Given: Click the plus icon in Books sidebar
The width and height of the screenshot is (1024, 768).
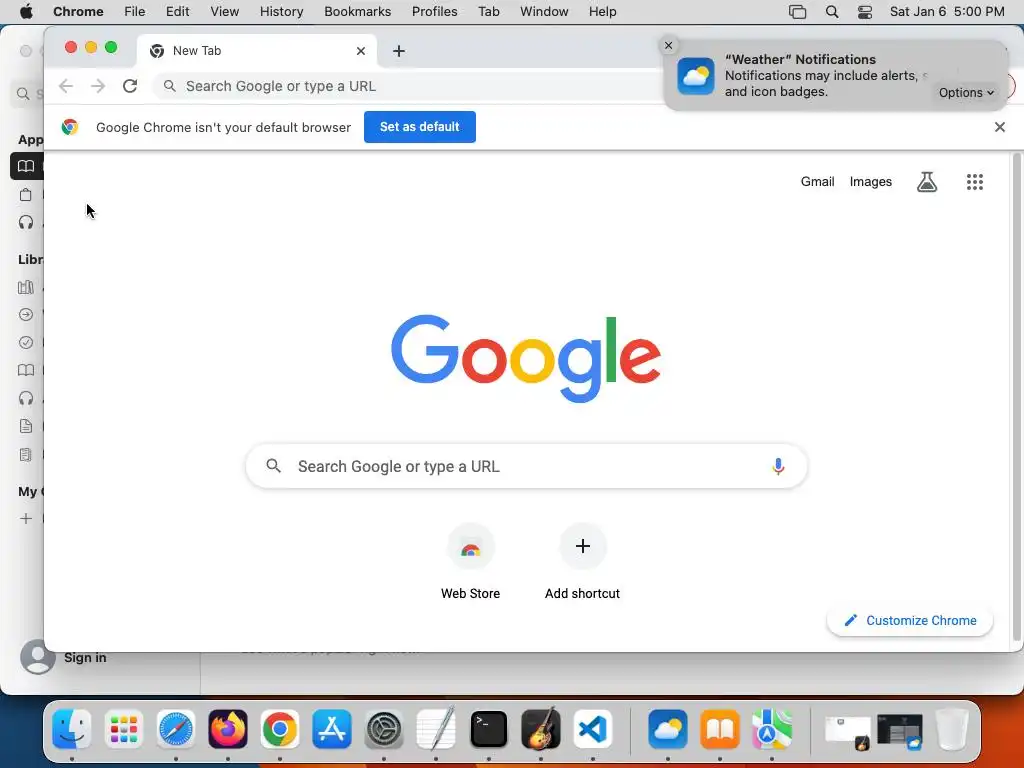Looking at the screenshot, I should click(25, 519).
